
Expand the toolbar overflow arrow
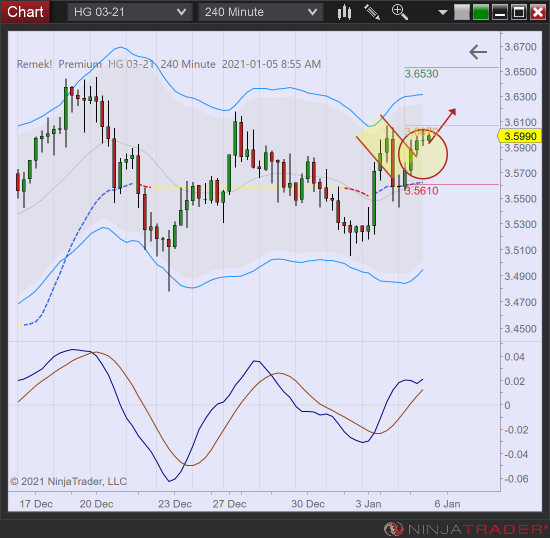[x=443, y=13]
